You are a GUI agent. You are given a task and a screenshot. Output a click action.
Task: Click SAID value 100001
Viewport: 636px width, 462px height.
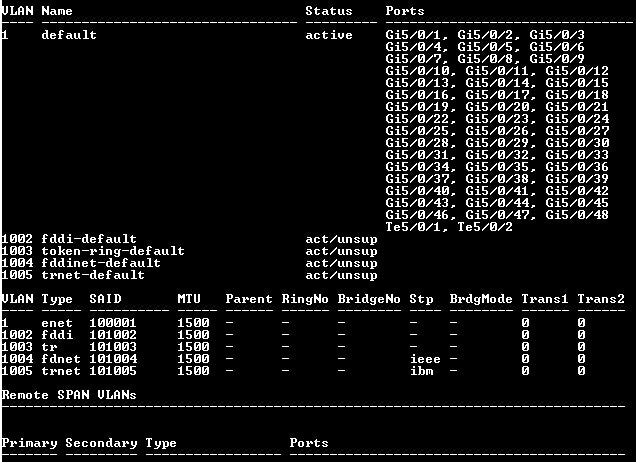click(x=113, y=323)
